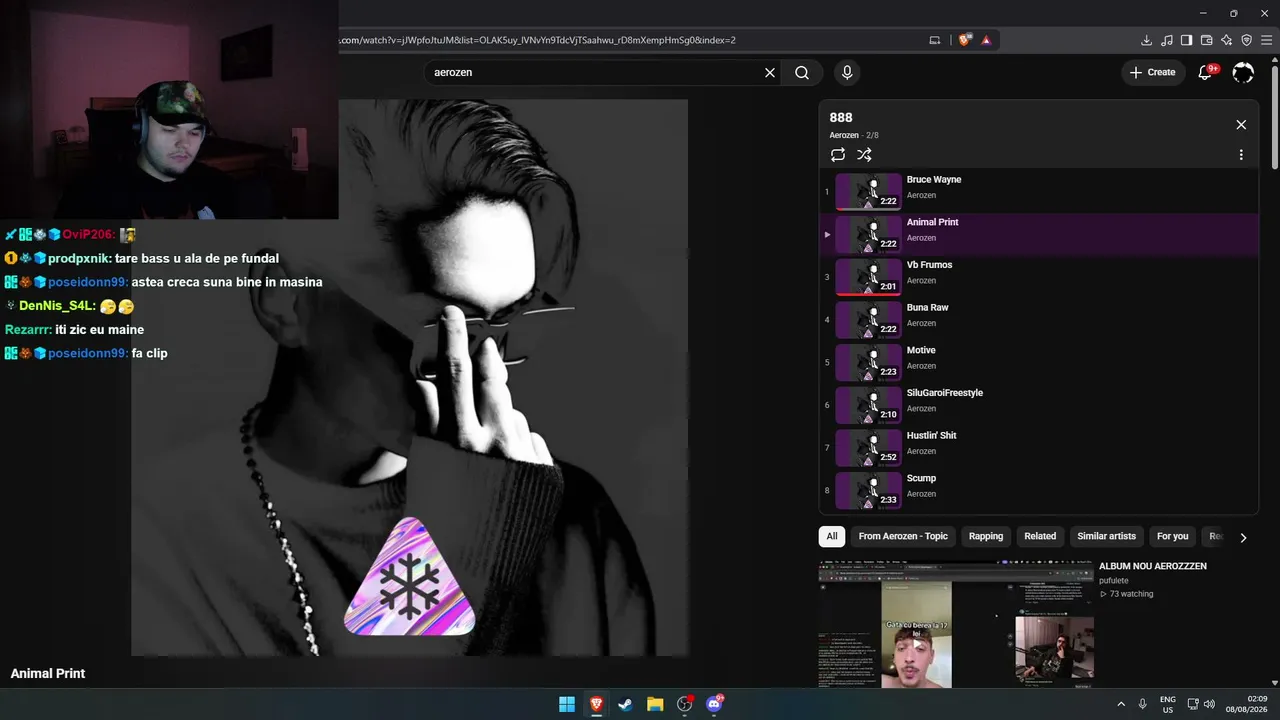Open the Brave VPN shield icon

1247,40
